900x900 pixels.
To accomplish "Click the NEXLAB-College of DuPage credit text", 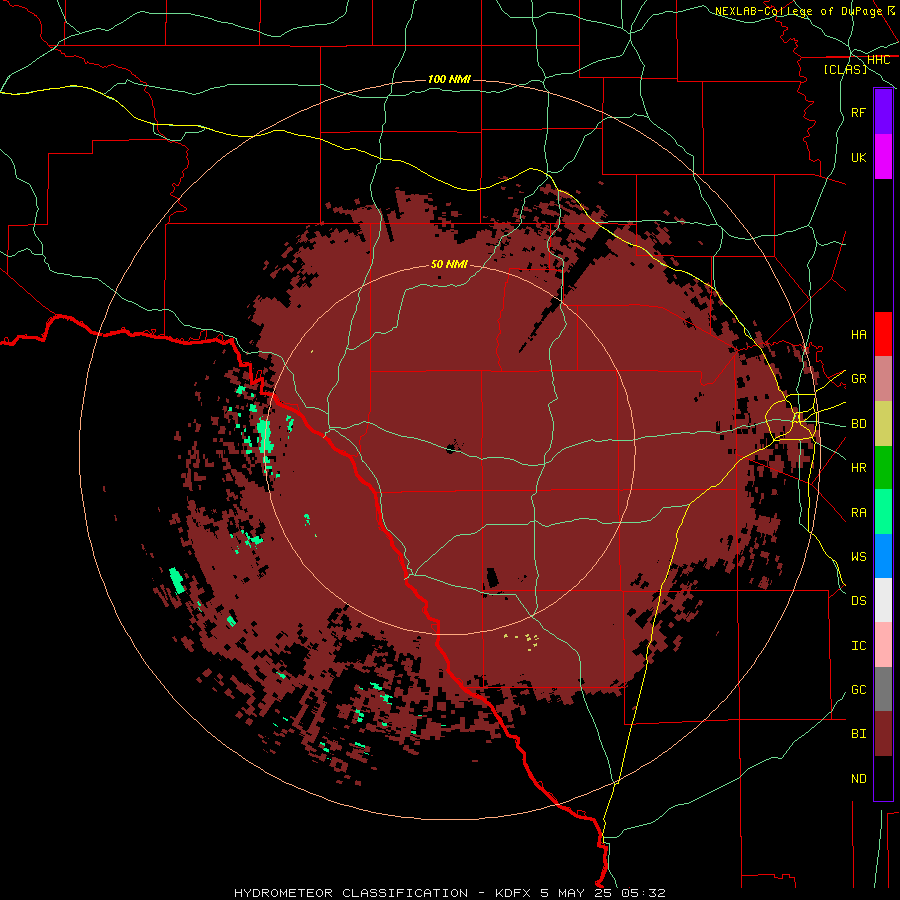I will [x=798, y=11].
